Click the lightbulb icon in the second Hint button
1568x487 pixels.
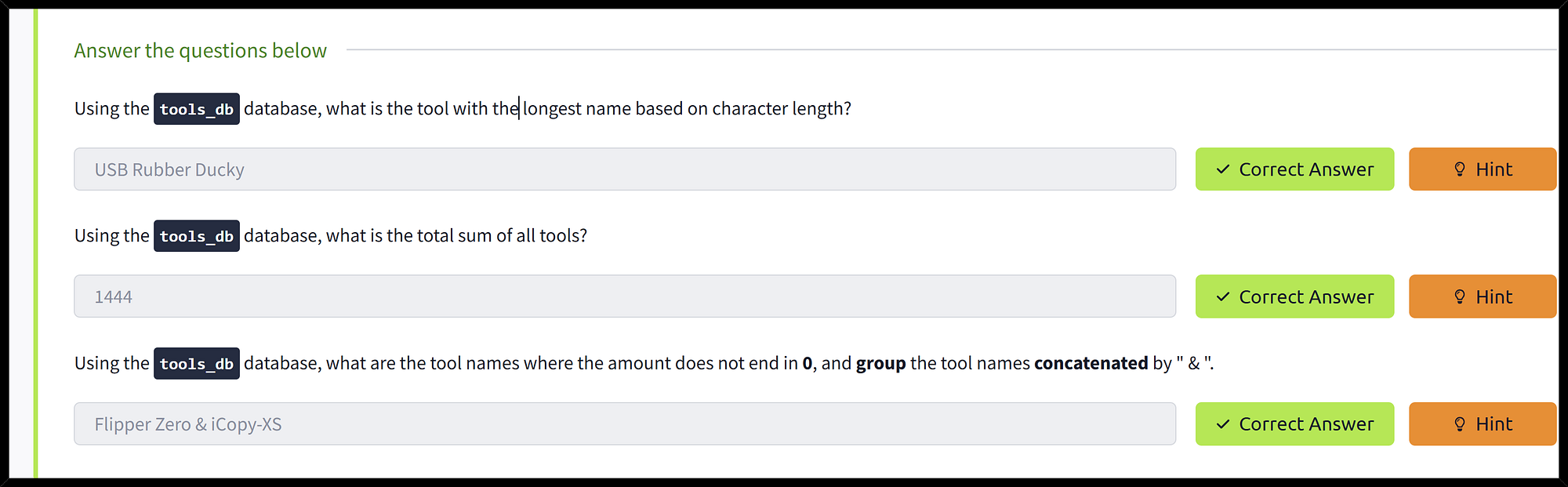point(1460,297)
